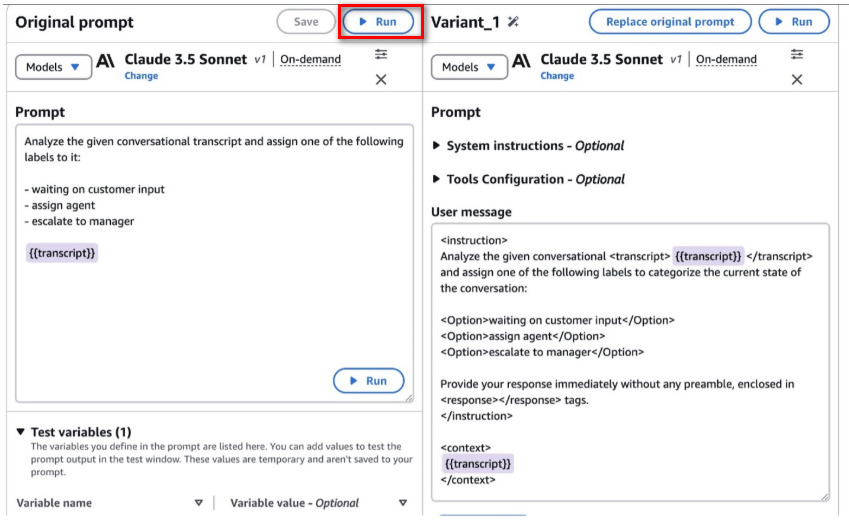This screenshot has height=531, width=849.
Task: Click the Anthropic logo in Original prompt panel
Action: click(106, 61)
